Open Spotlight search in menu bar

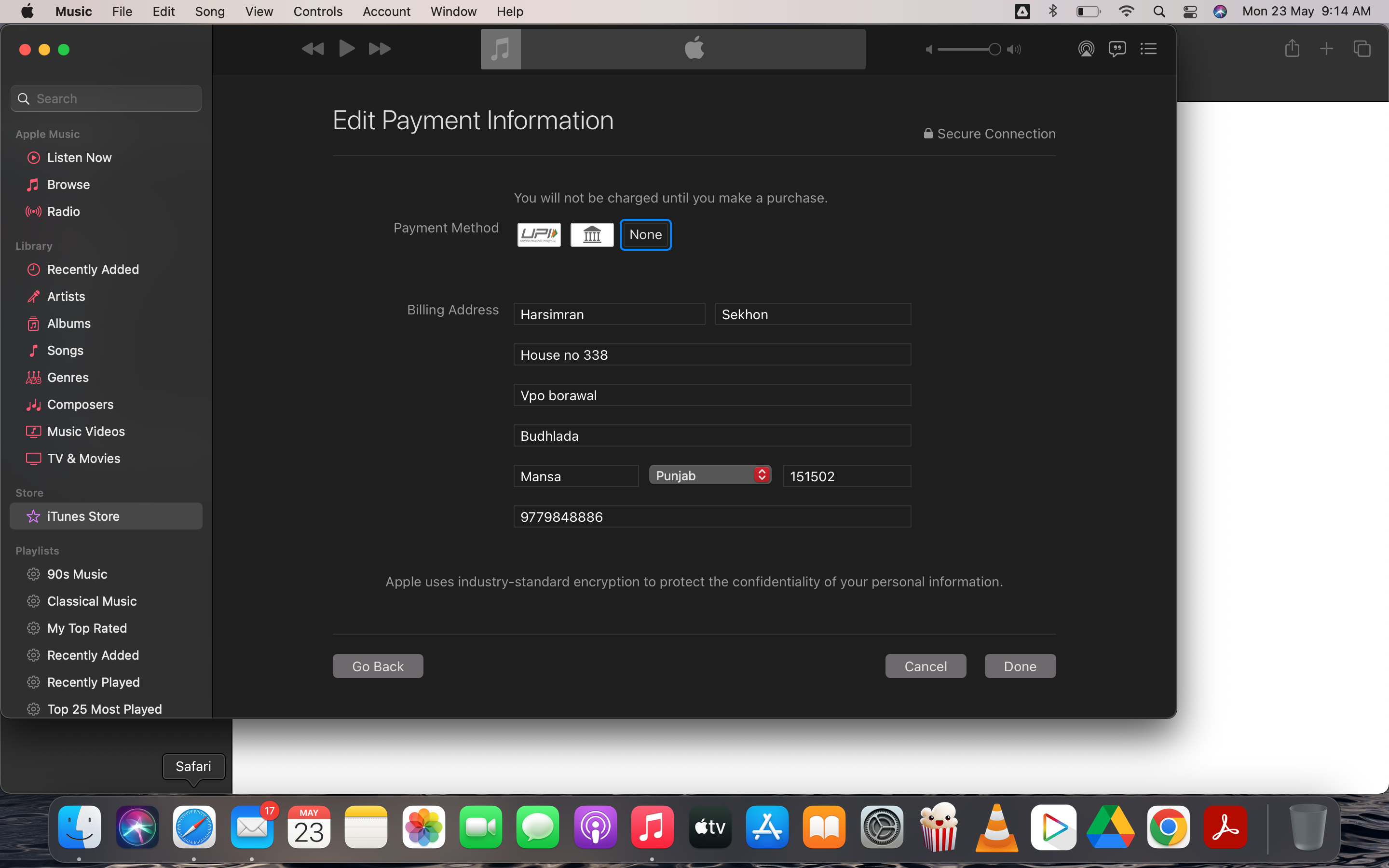tap(1159, 12)
